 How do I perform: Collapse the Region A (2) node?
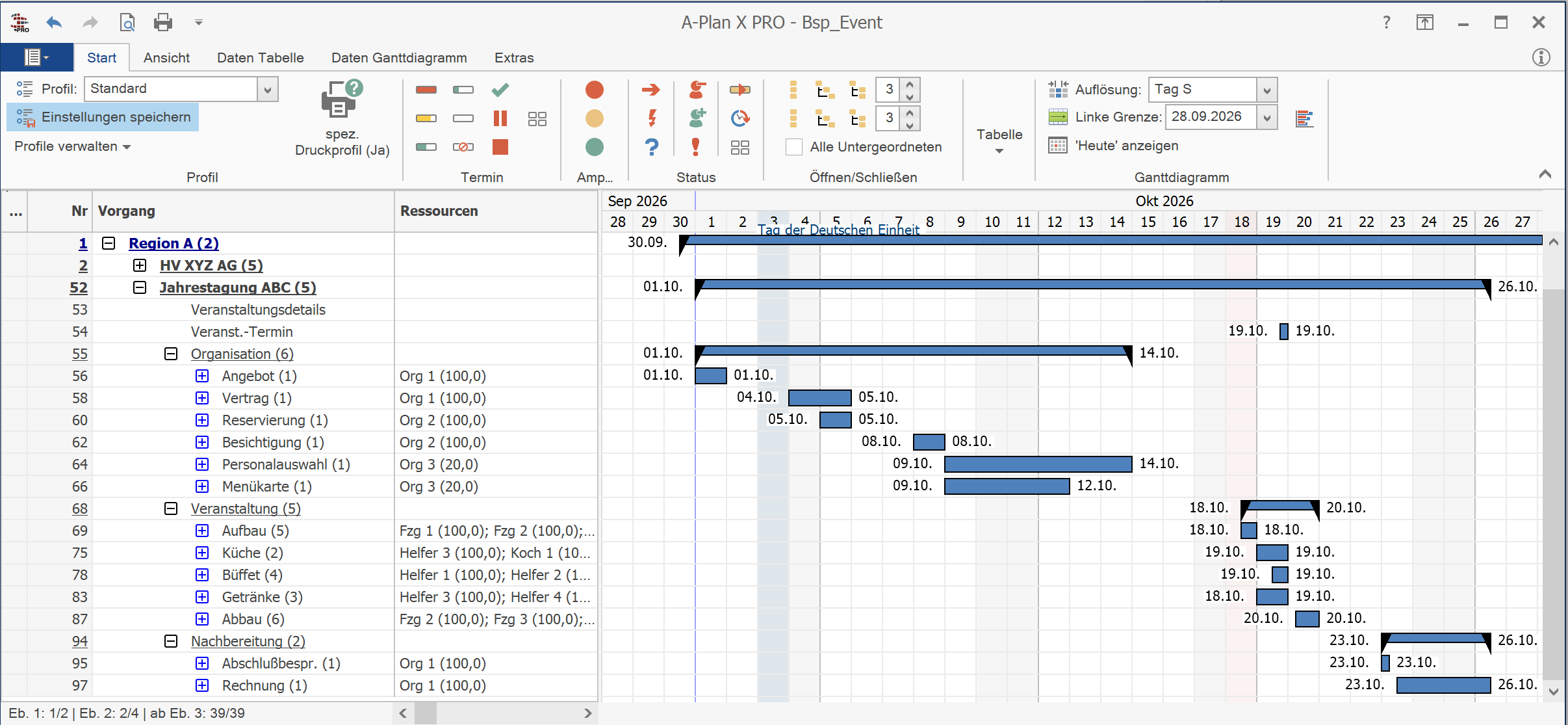109,243
